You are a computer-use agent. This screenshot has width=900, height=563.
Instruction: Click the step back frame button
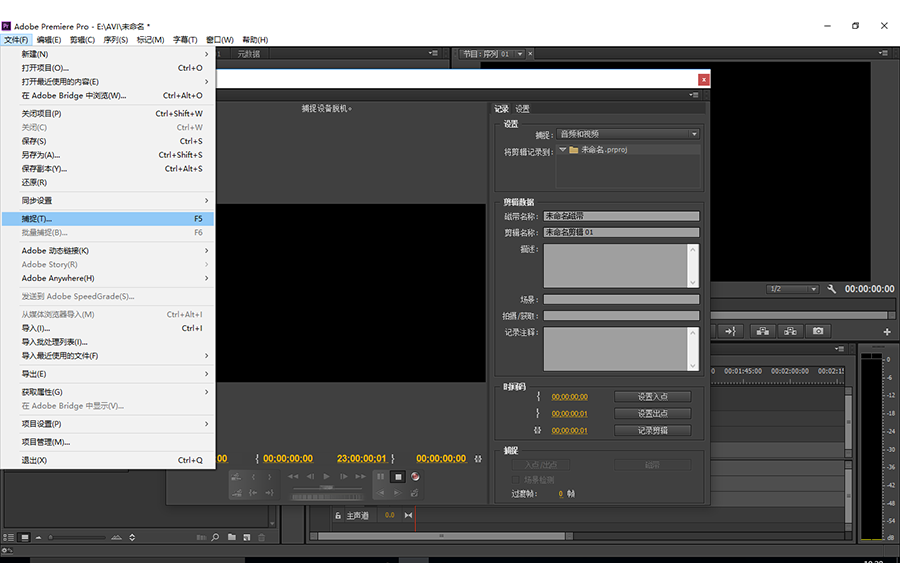pos(310,476)
